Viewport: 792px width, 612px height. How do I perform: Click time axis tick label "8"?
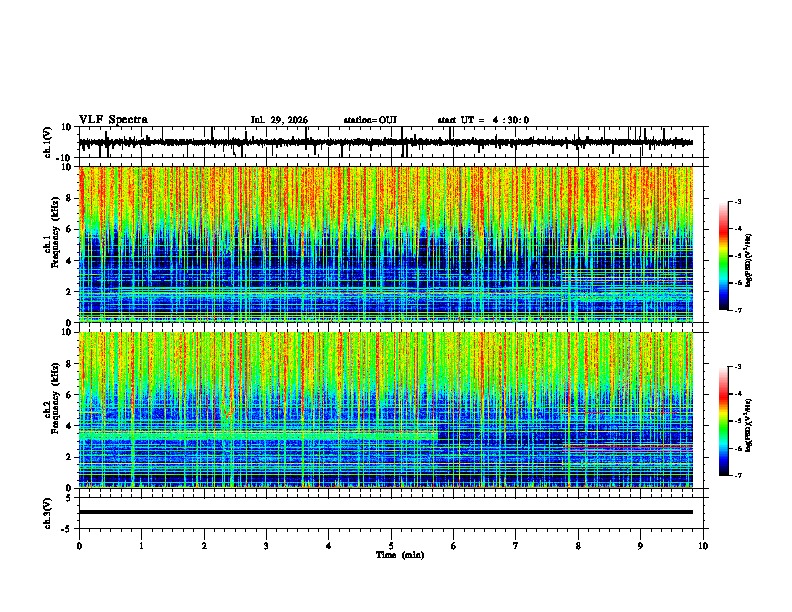(x=578, y=546)
